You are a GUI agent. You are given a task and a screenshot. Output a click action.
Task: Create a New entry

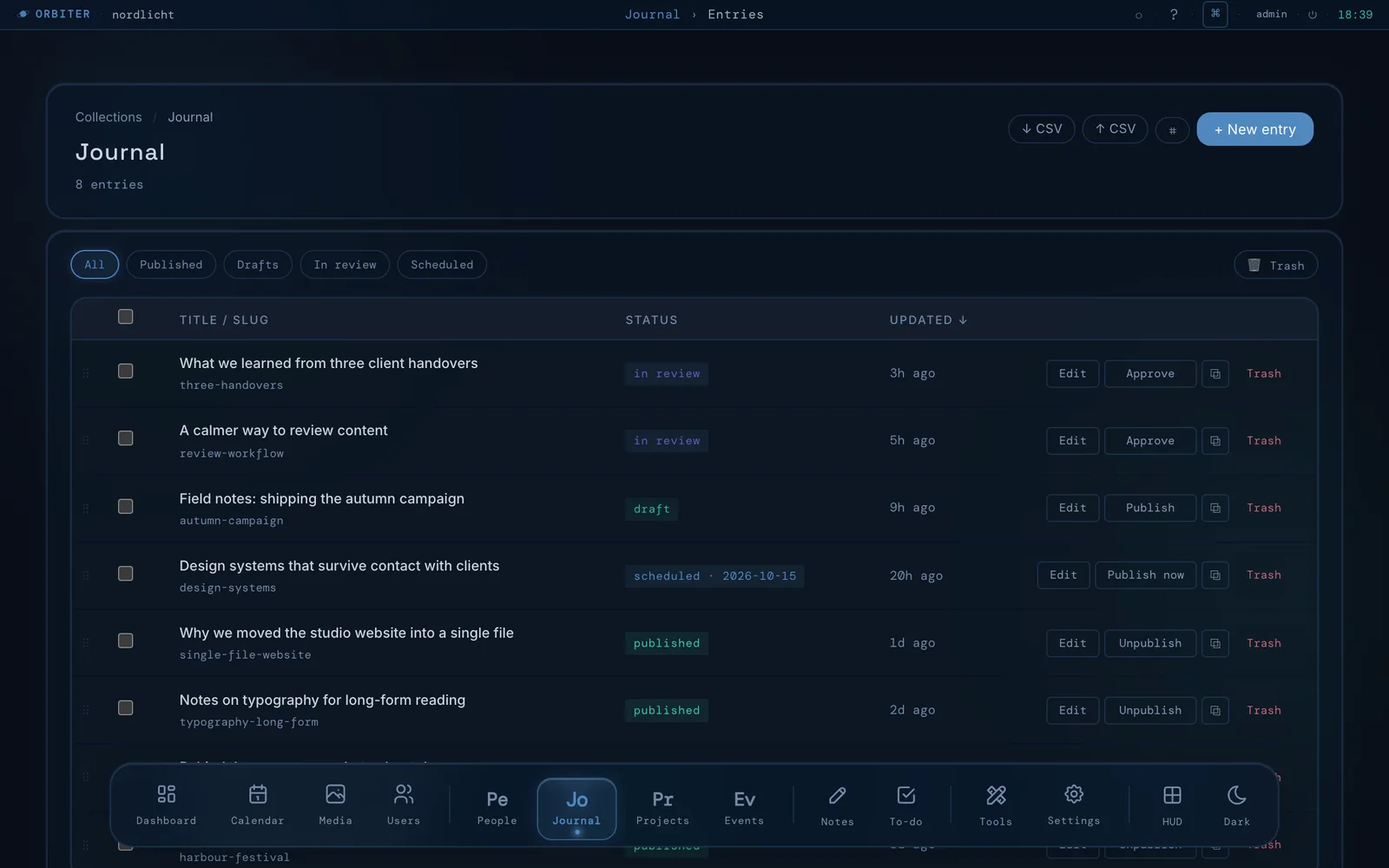click(1254, 129)
